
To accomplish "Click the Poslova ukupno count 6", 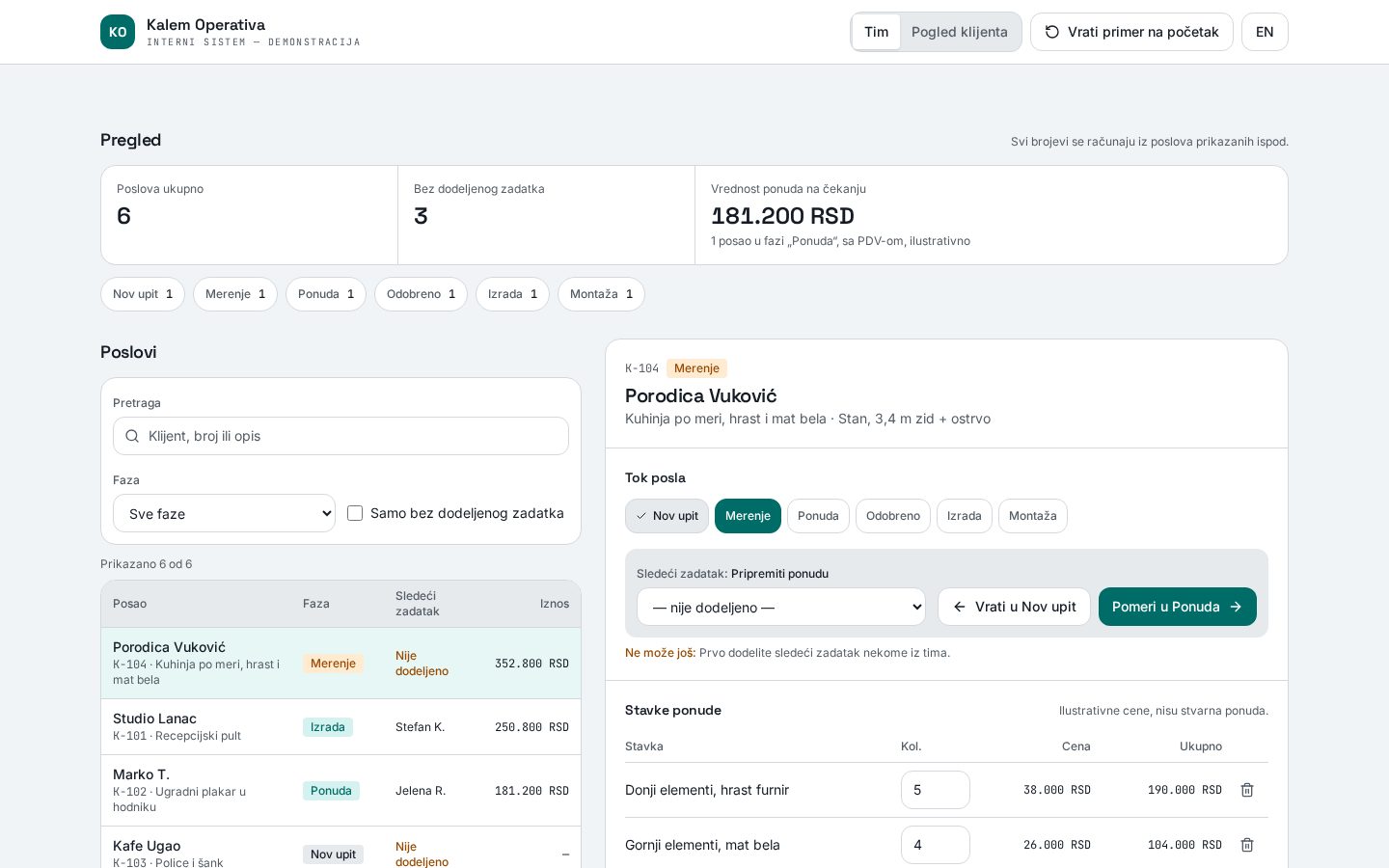I will tap(123, 216).
